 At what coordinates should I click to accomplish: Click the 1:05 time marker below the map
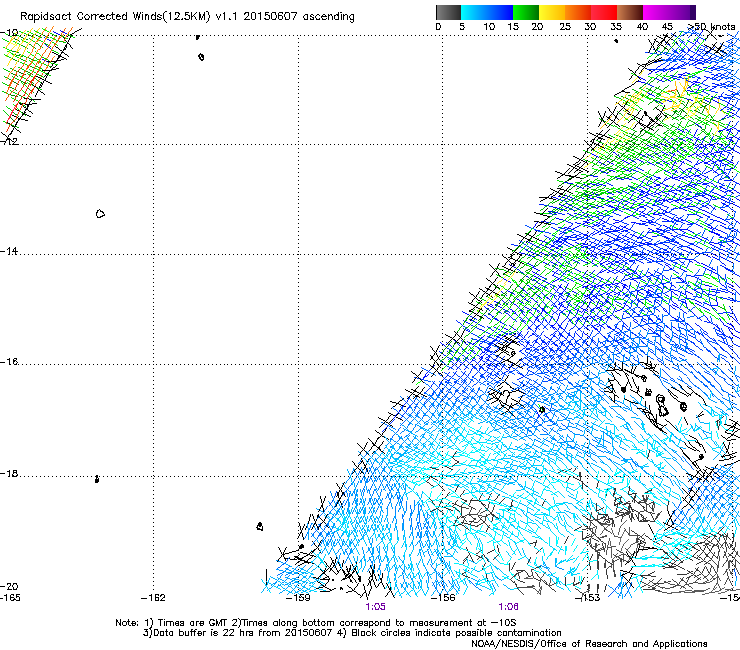(375, 607)
